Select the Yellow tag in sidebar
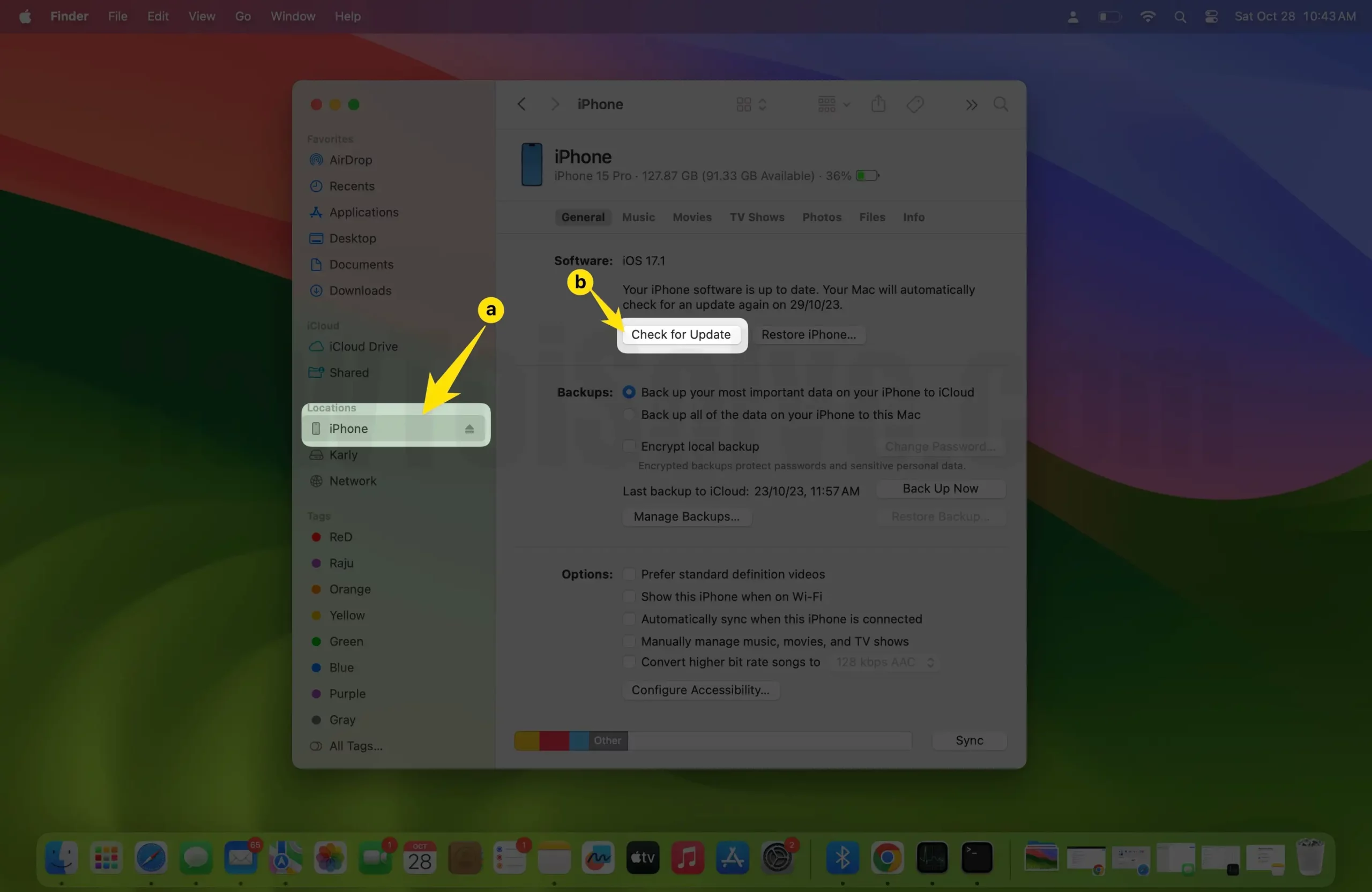 point(347,616)
